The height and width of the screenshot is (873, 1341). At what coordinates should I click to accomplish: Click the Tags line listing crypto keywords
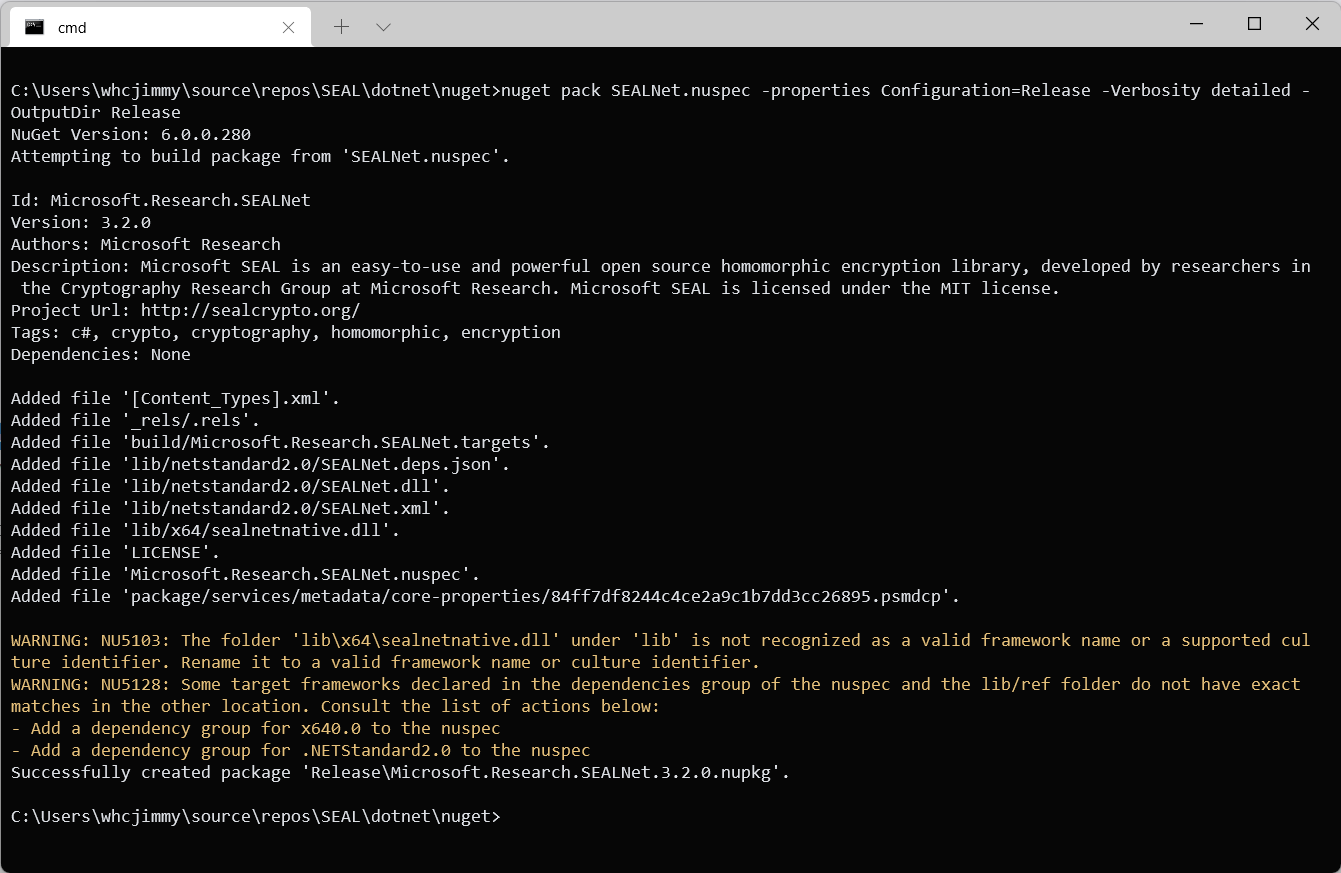tap(285, 332)
